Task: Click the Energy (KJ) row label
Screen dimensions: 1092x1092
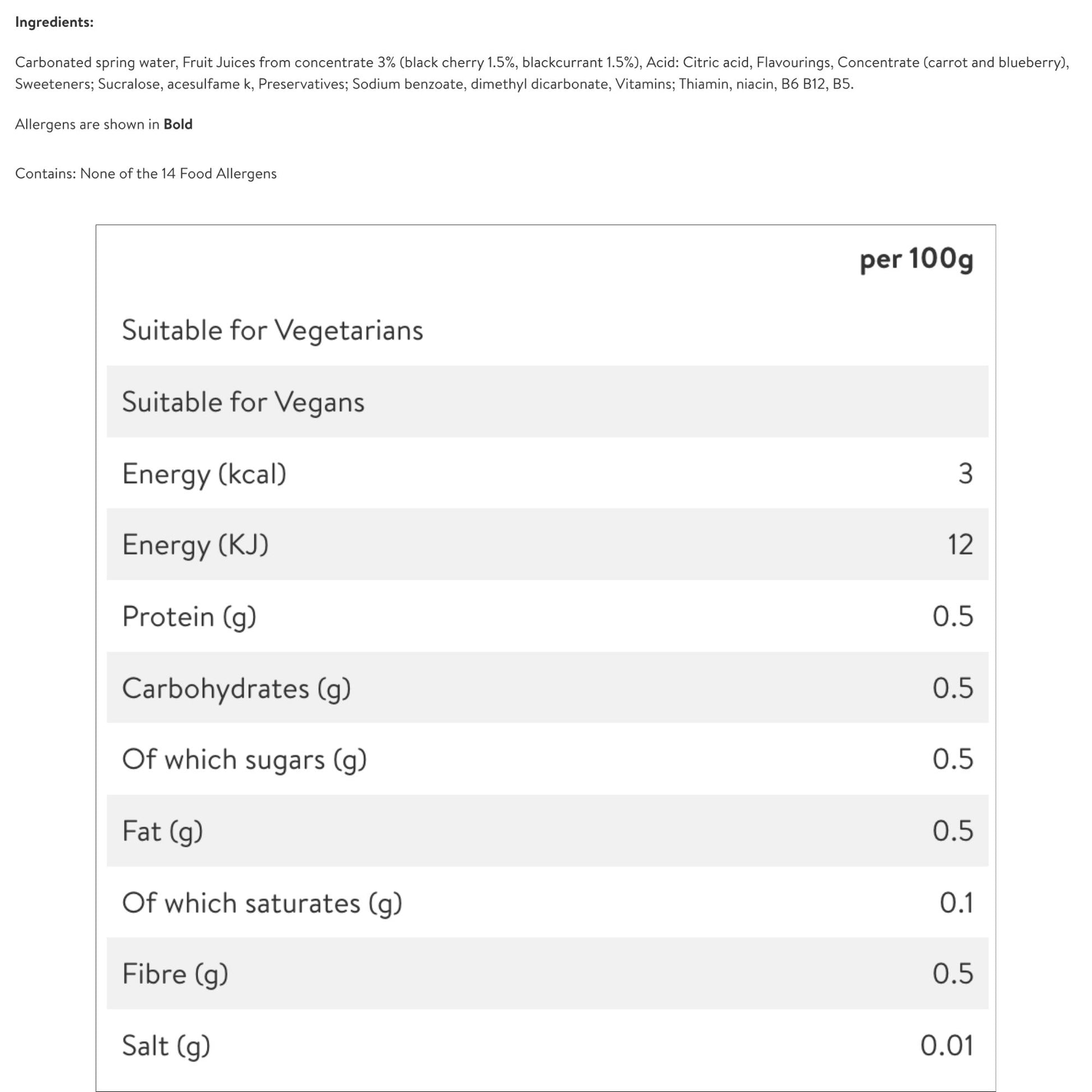Action: 196,545
